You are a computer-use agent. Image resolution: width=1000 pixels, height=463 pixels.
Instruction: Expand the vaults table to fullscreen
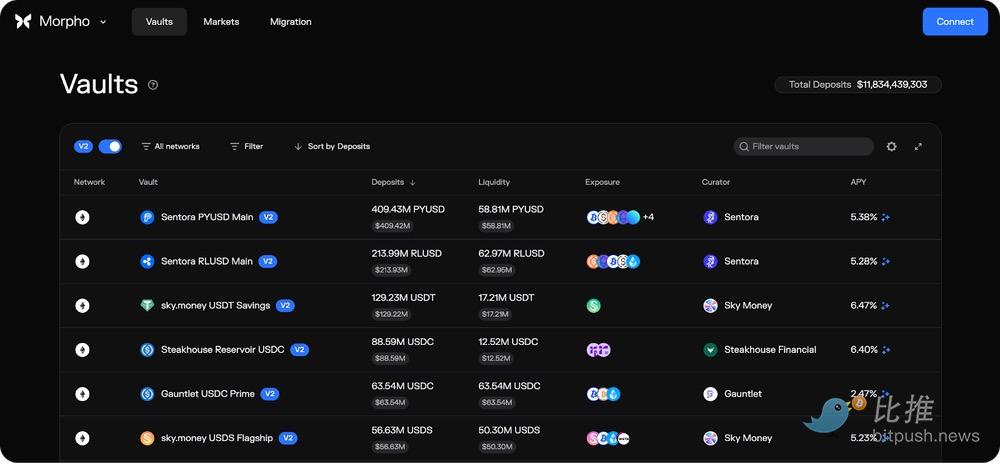click(x=918, y=147)
